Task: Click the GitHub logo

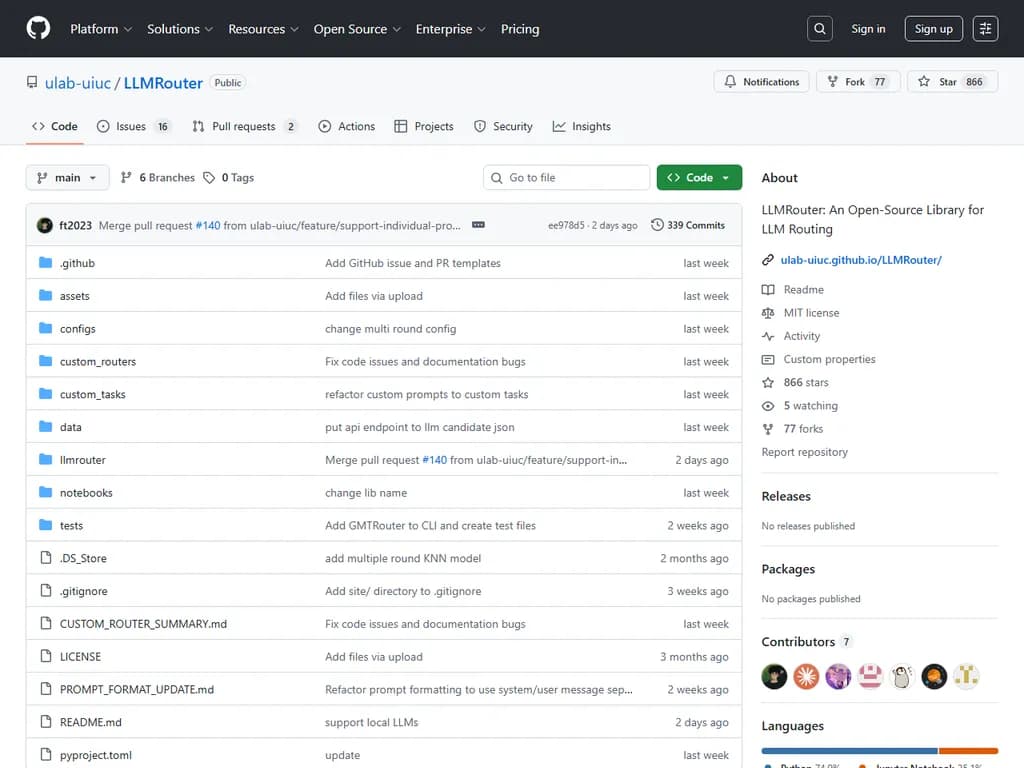Action: pyautogui.click(x=38, y=28)
